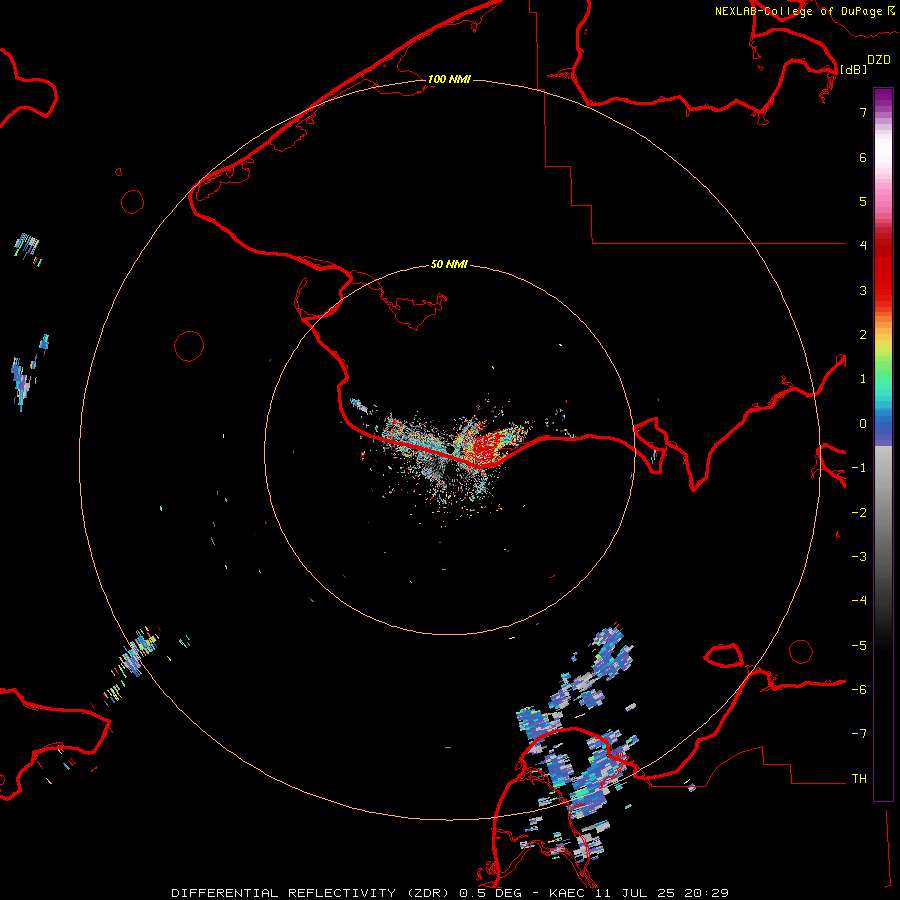Click the [dB] units label
Viewport: 900px width, 900px height.
[x=853, y=69]
